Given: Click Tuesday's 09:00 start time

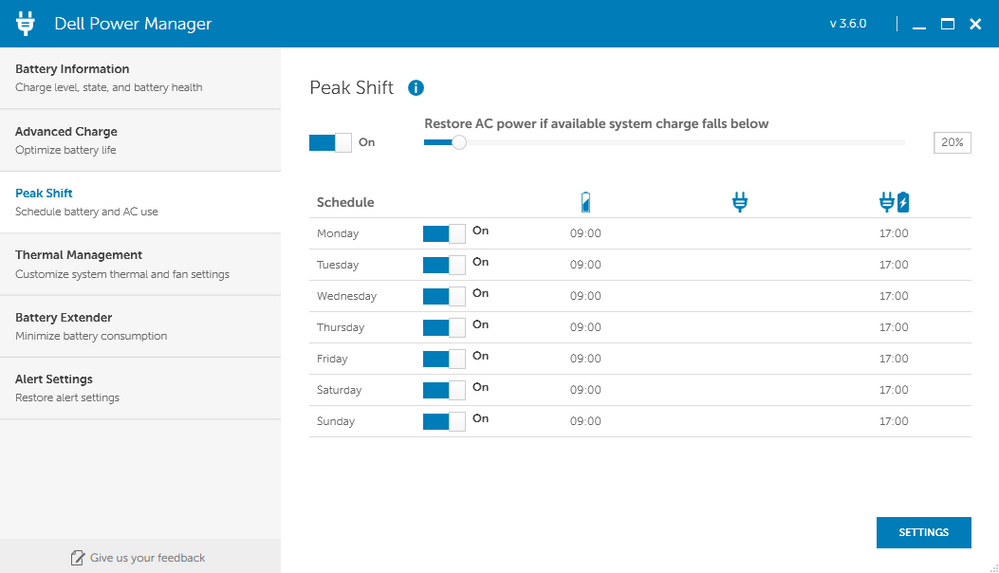Looking at the screenshot, I should click(586, 265).
